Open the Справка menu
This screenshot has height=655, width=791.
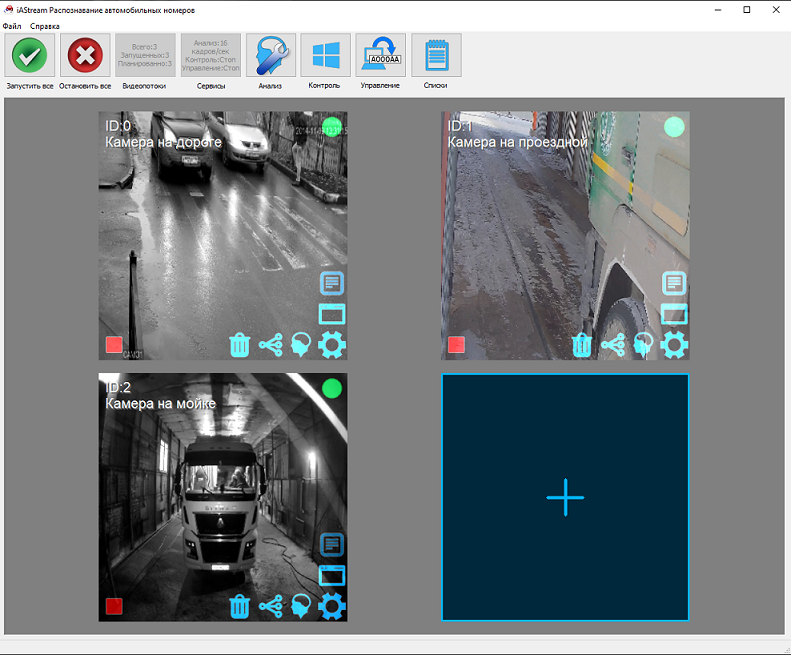[44, 26]
